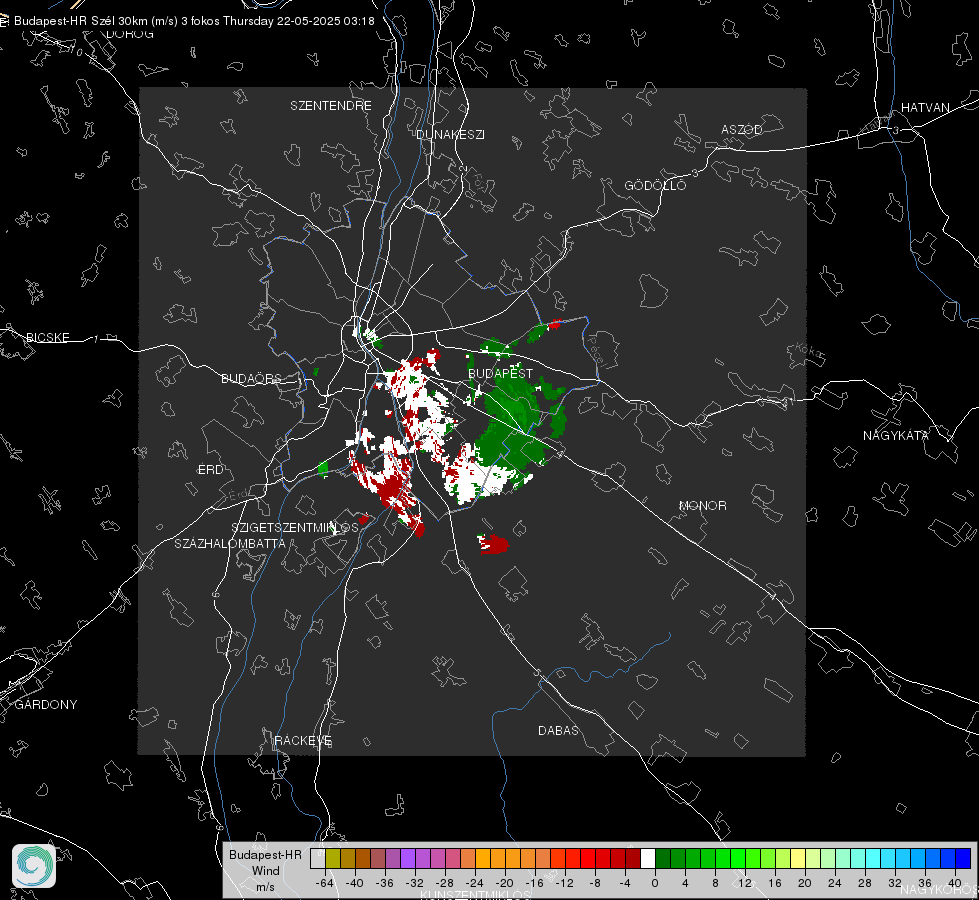Click the DUNAKESZI town label
Screen dimensions: 979x900
[x=450, y=134]
